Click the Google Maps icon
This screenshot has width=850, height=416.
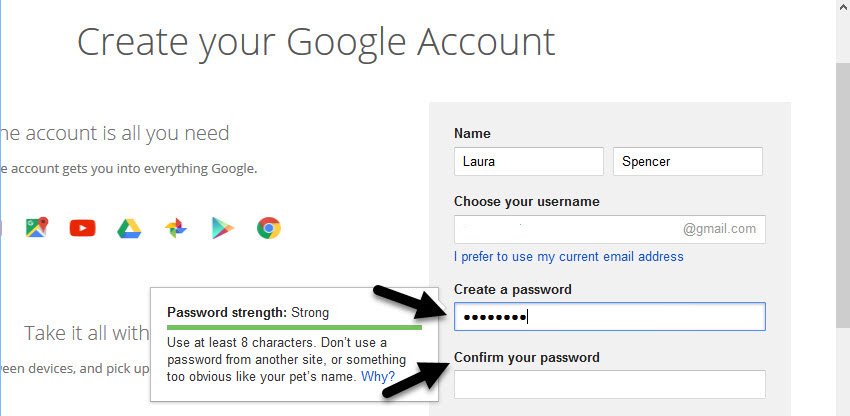tap(37, 228)
